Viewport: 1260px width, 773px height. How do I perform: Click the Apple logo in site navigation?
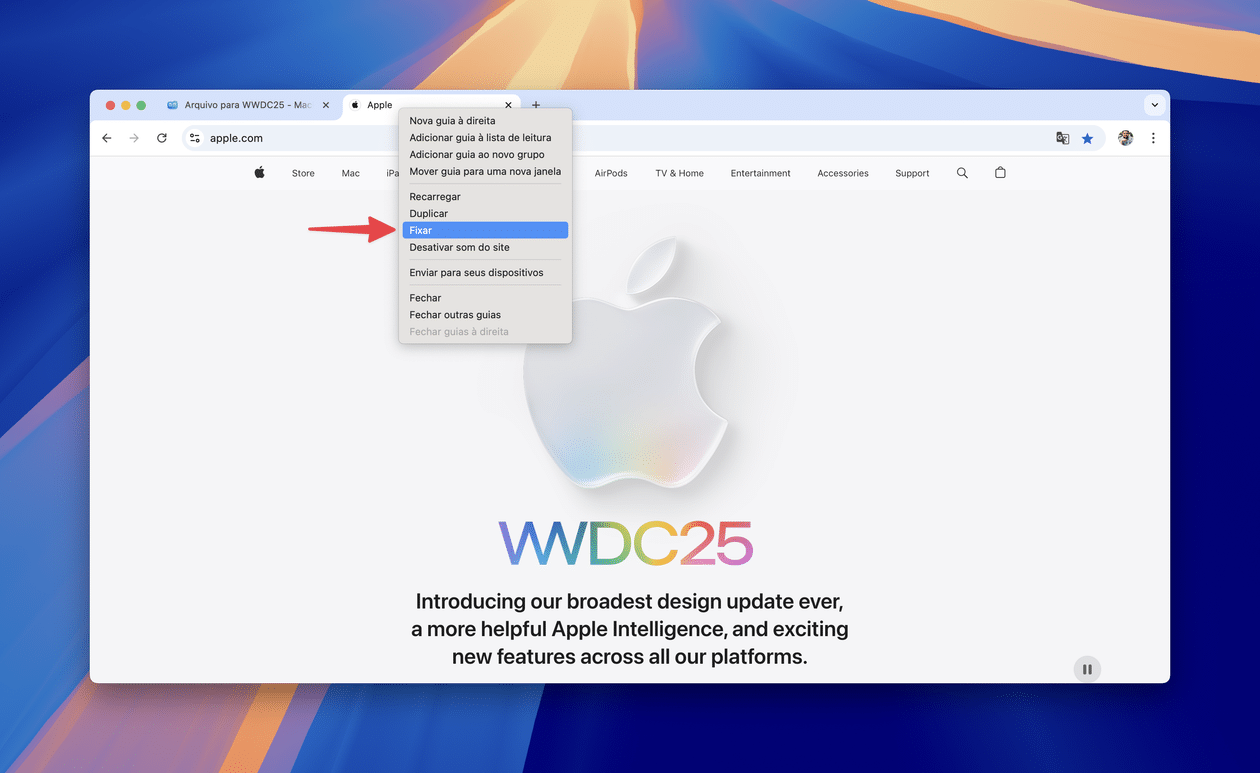tap(260, 173)
